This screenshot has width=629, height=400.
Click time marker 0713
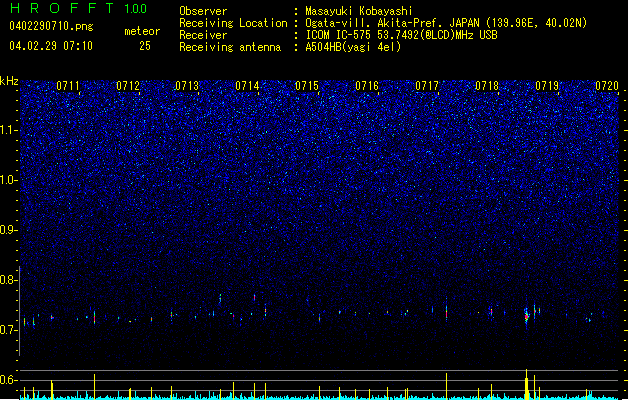coord(187,86)
